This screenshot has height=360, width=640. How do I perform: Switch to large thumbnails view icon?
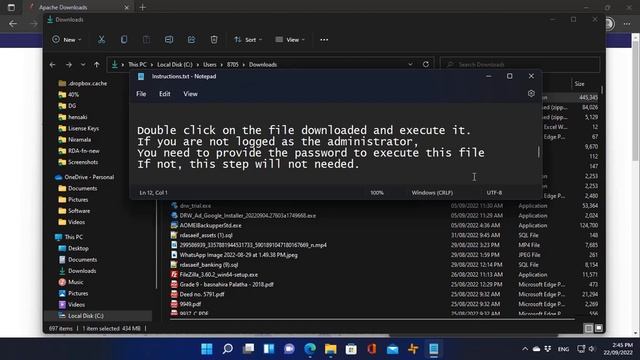tap(598, 328)
